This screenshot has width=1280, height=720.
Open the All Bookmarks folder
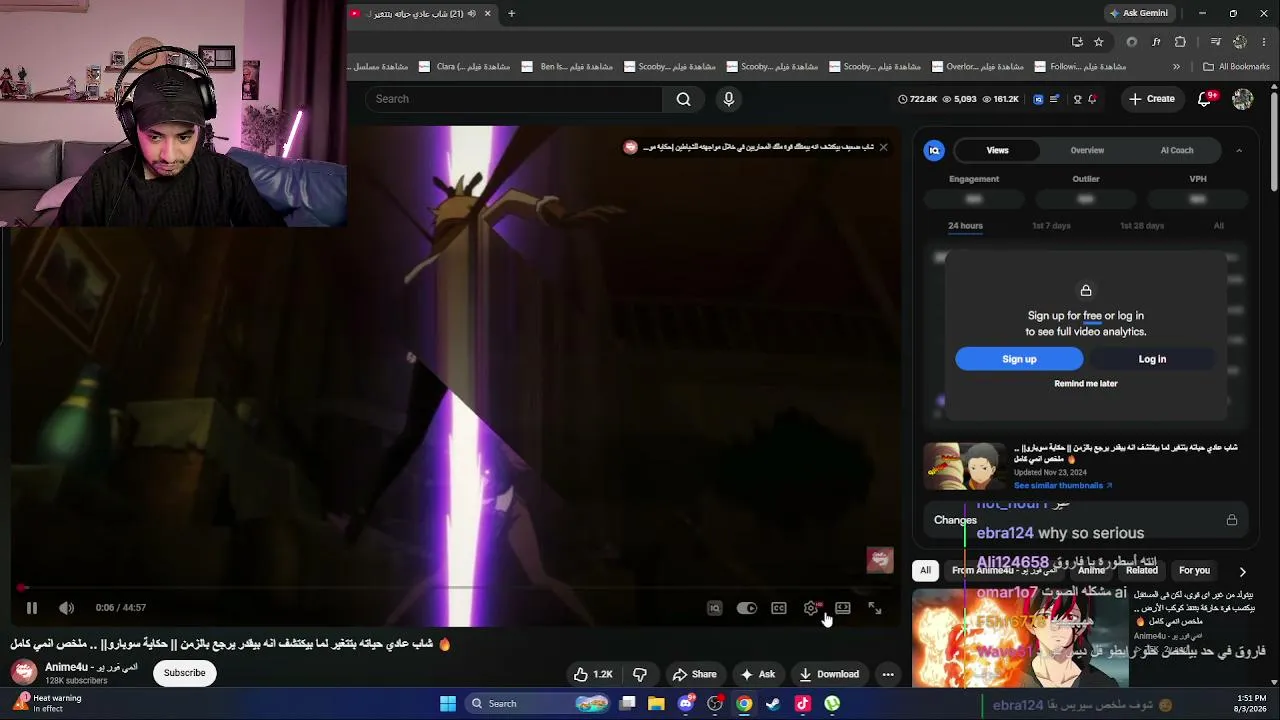1236,67
